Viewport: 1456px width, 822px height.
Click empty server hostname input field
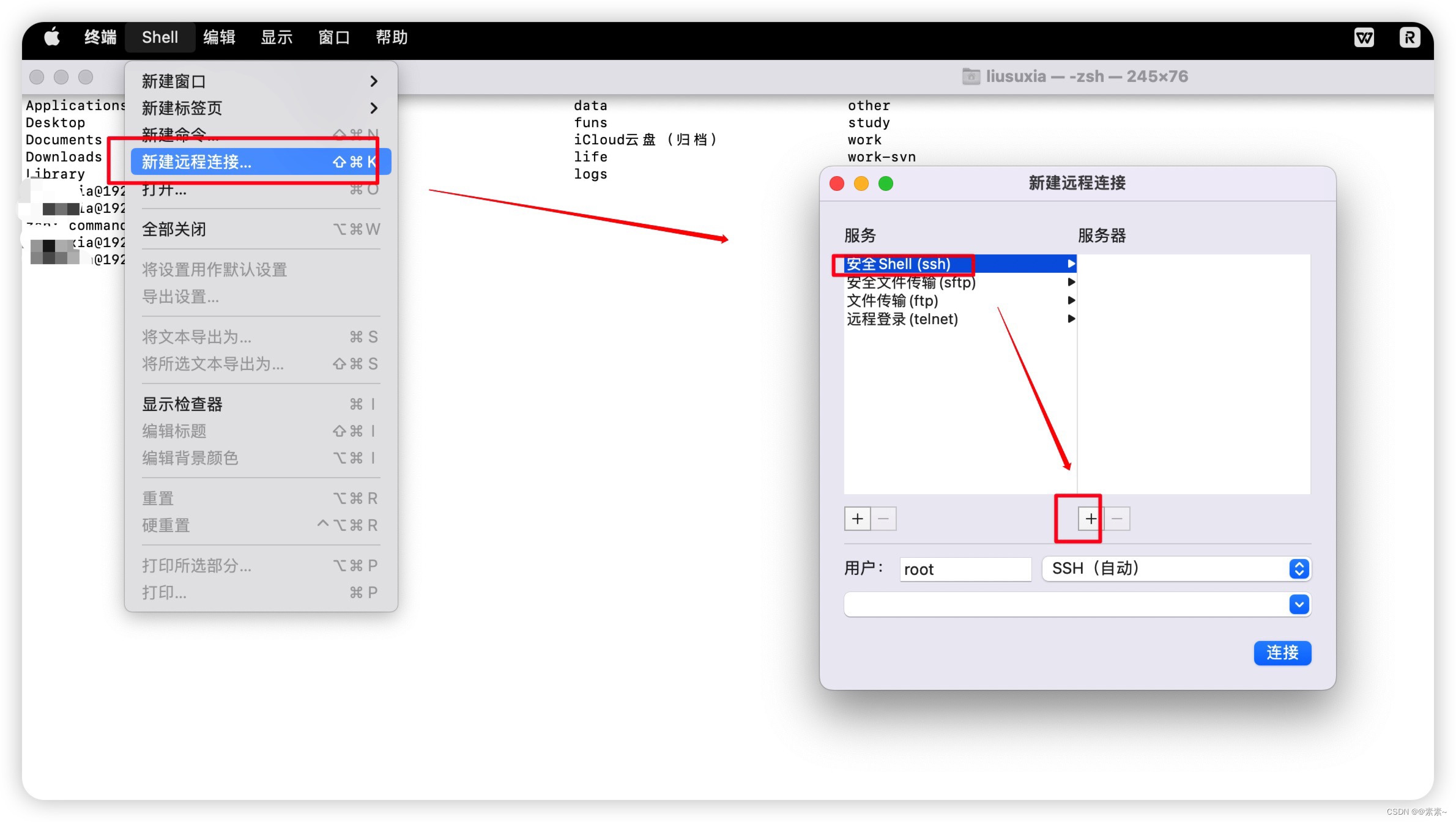pos(1065,605)
